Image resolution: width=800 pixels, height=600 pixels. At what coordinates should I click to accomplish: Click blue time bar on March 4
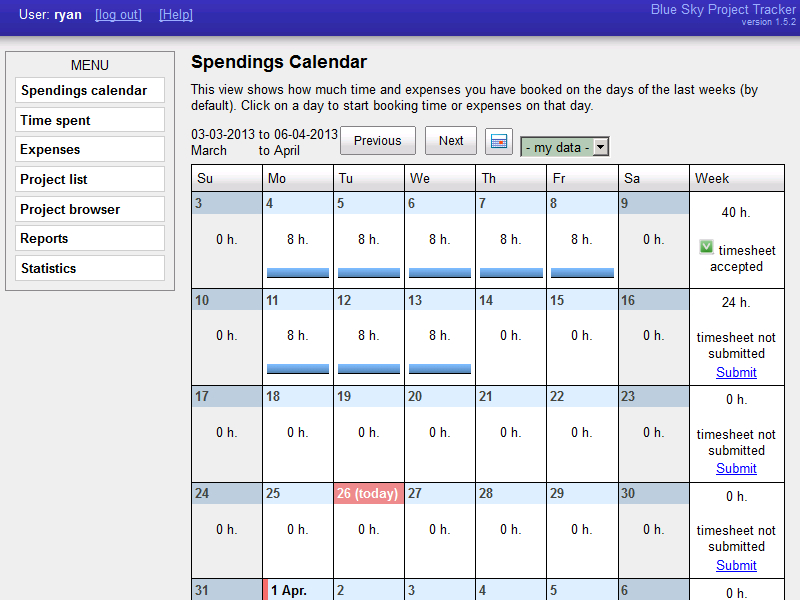pyautogui.click(x=298, y=273)
